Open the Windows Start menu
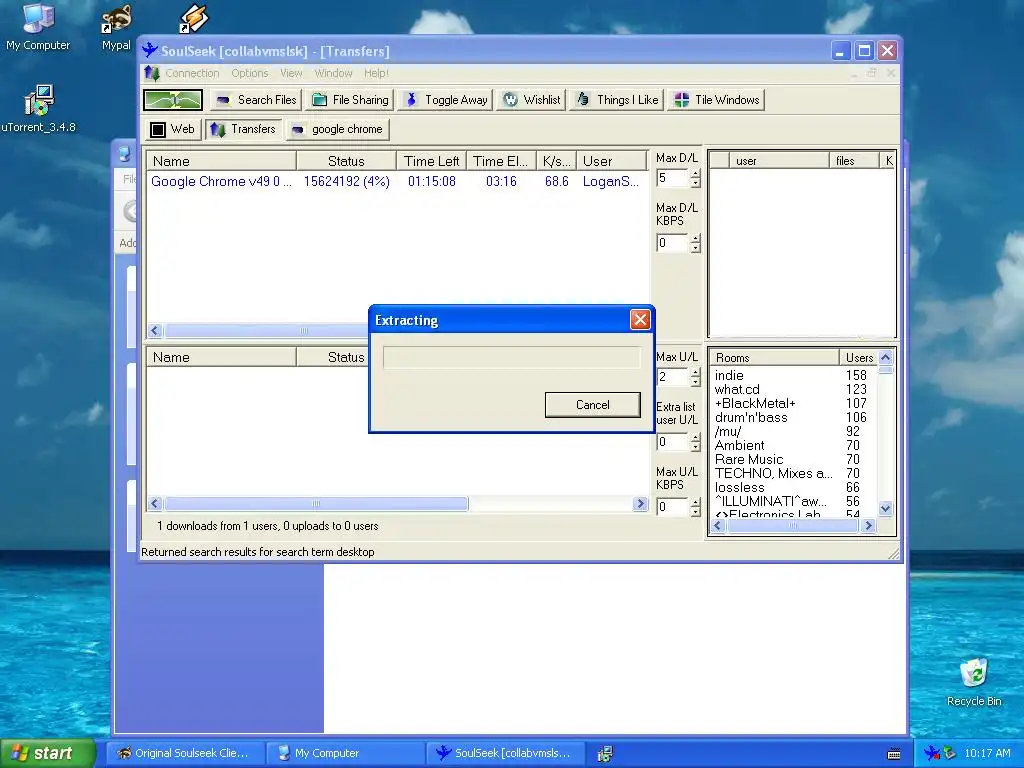 (48, 753)
